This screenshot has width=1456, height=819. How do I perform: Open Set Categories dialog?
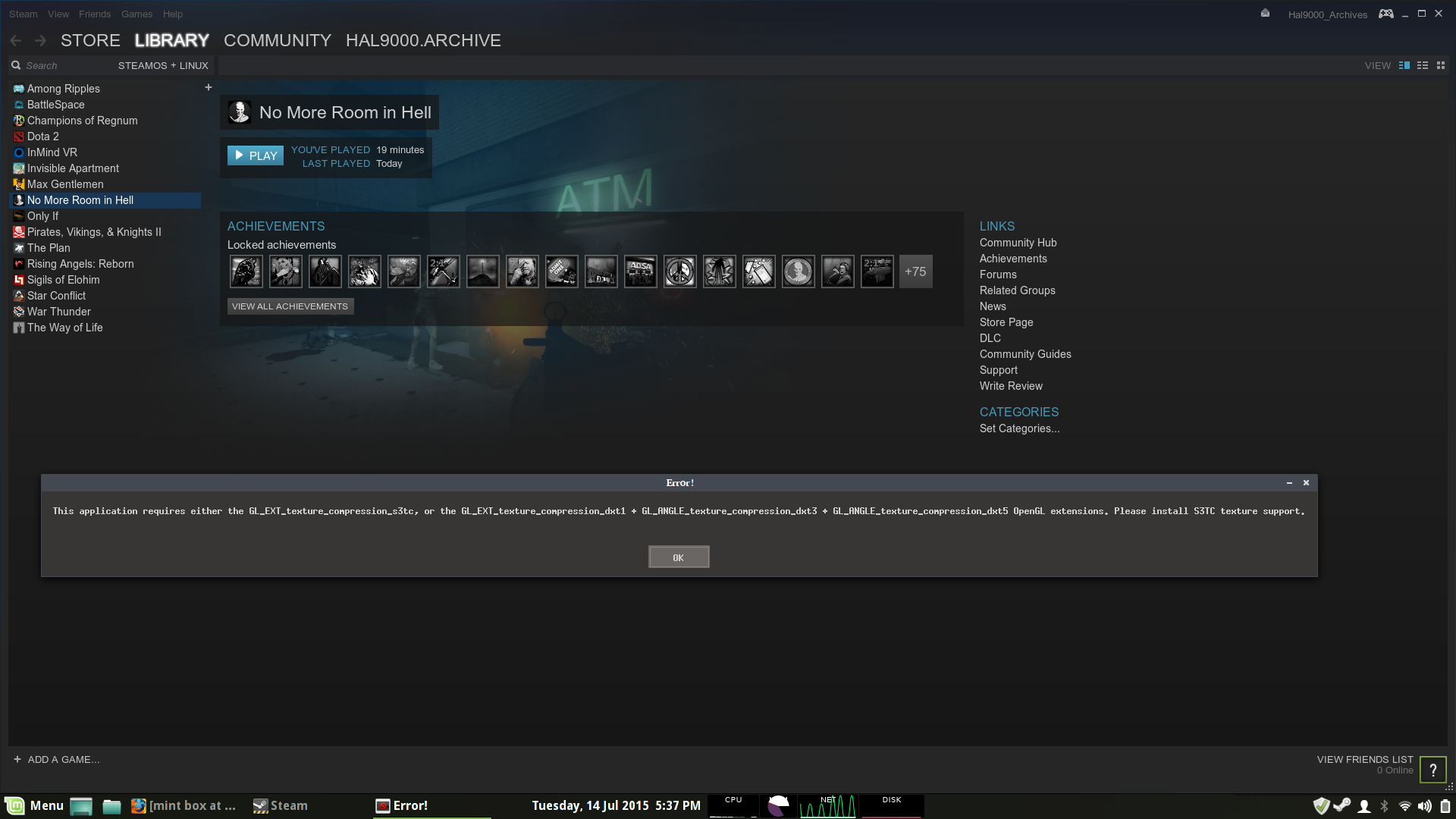click(x=1019, y=428)
